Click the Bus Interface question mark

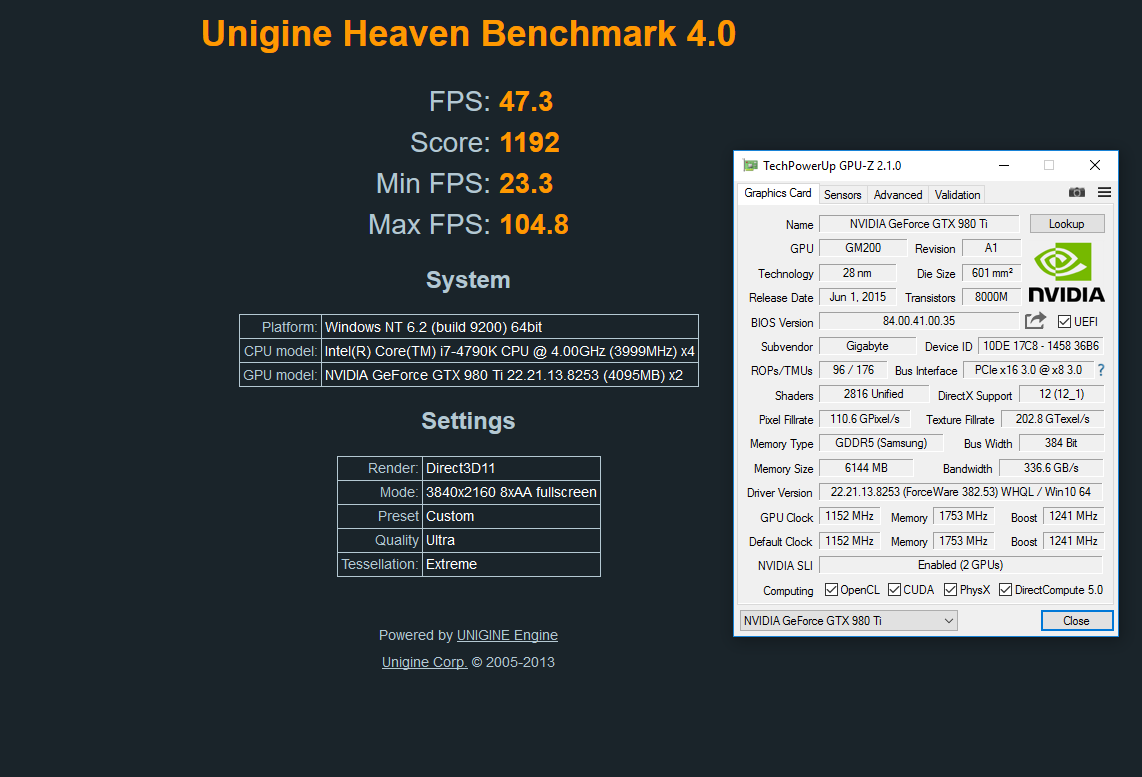point(1101,370)
